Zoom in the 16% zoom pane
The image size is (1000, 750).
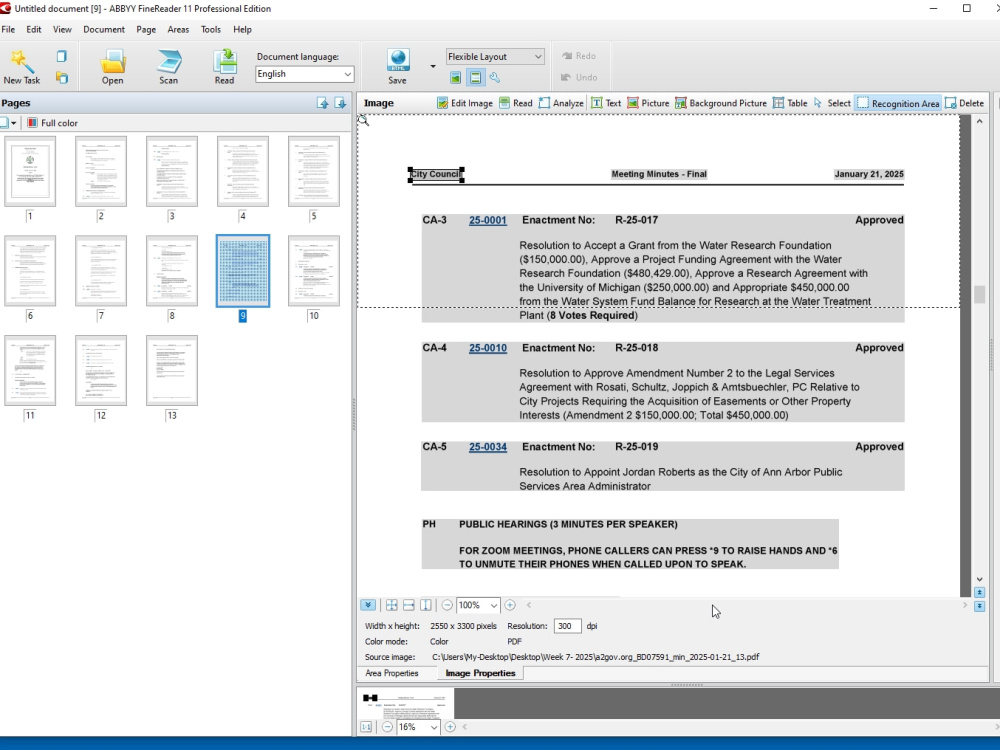(x=450, y=727)
